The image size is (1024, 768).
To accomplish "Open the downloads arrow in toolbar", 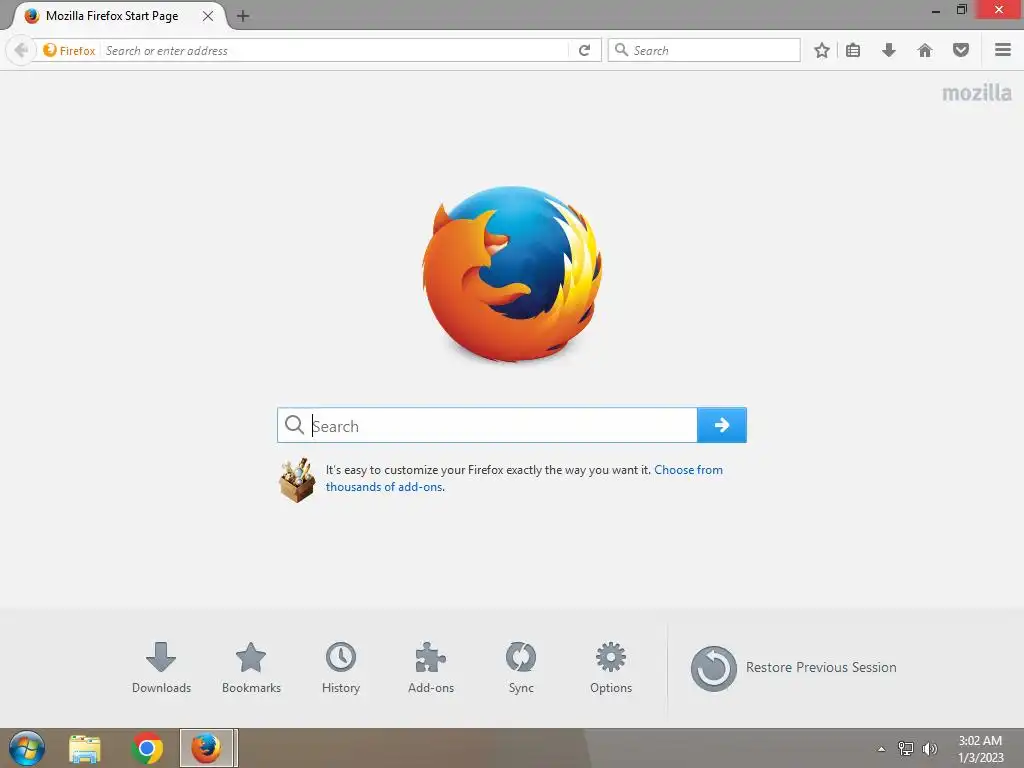I will tap(889, 50).
